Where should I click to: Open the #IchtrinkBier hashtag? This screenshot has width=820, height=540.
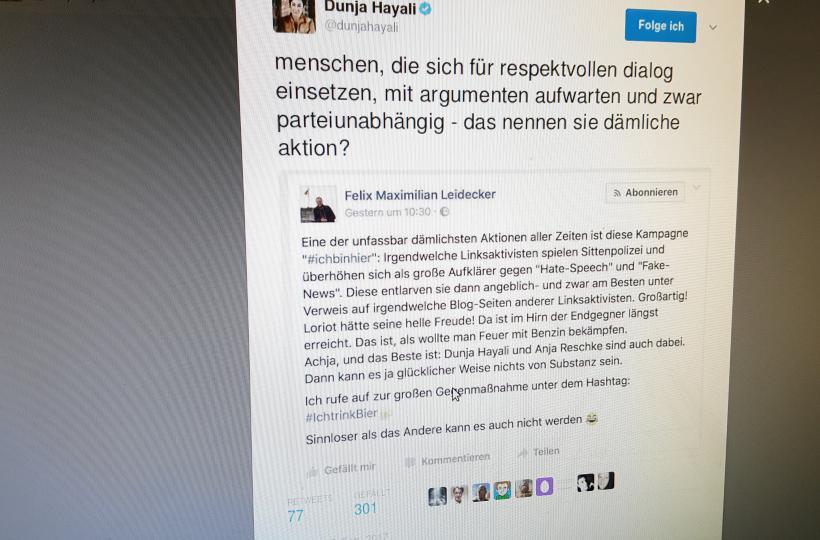pyautogui.click(x=341, y=415)
